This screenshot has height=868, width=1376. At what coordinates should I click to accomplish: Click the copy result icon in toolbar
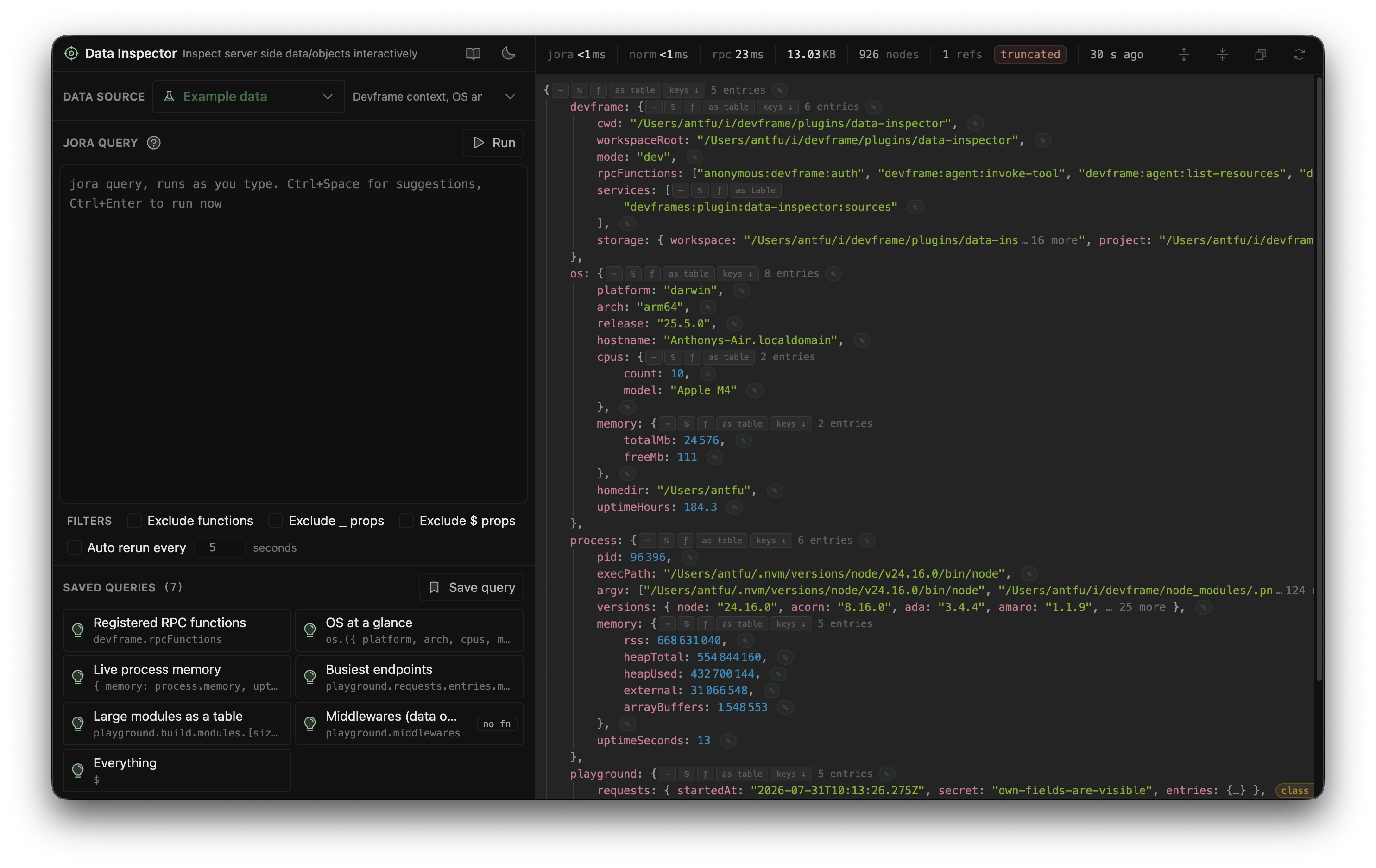(x=1261, y=54)
